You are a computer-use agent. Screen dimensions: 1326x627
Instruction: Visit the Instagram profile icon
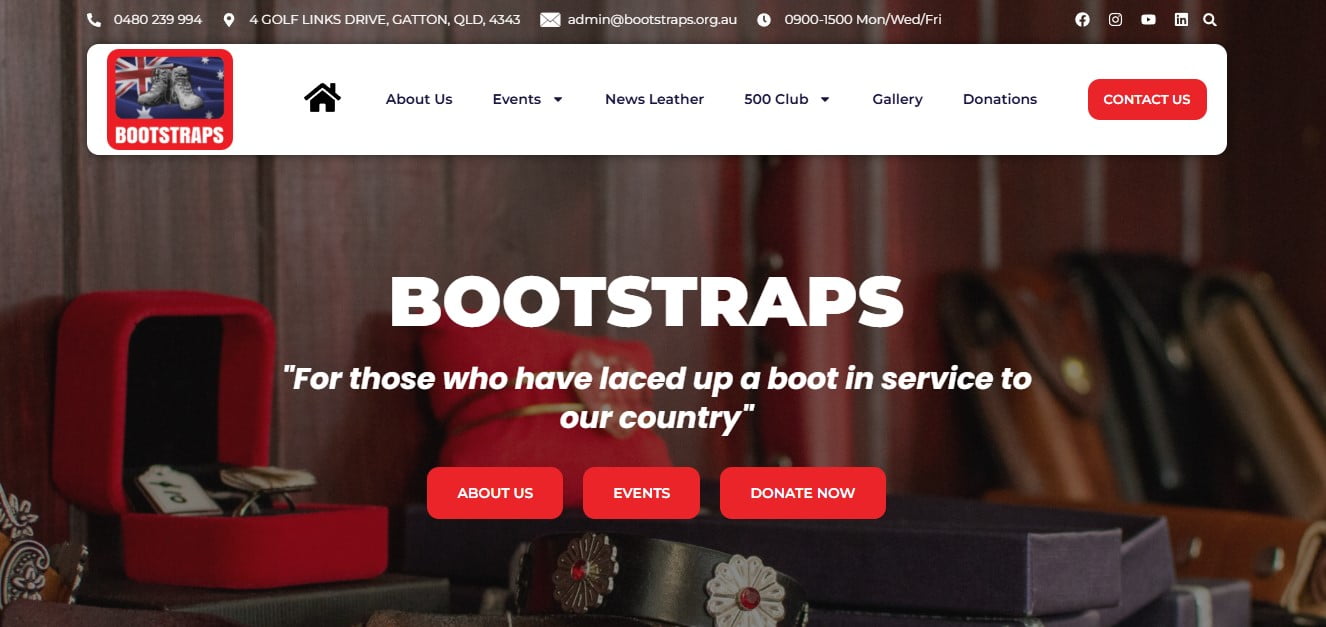[x=1115, y=19]
